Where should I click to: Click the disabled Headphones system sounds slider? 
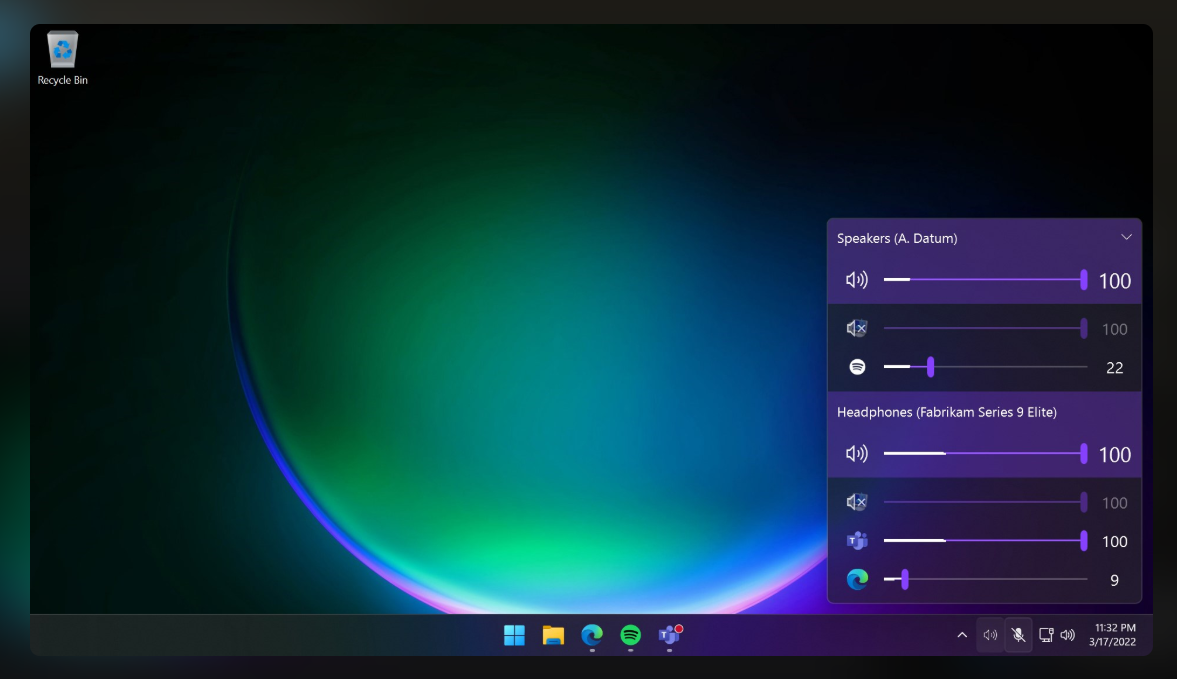click(985, 502)
